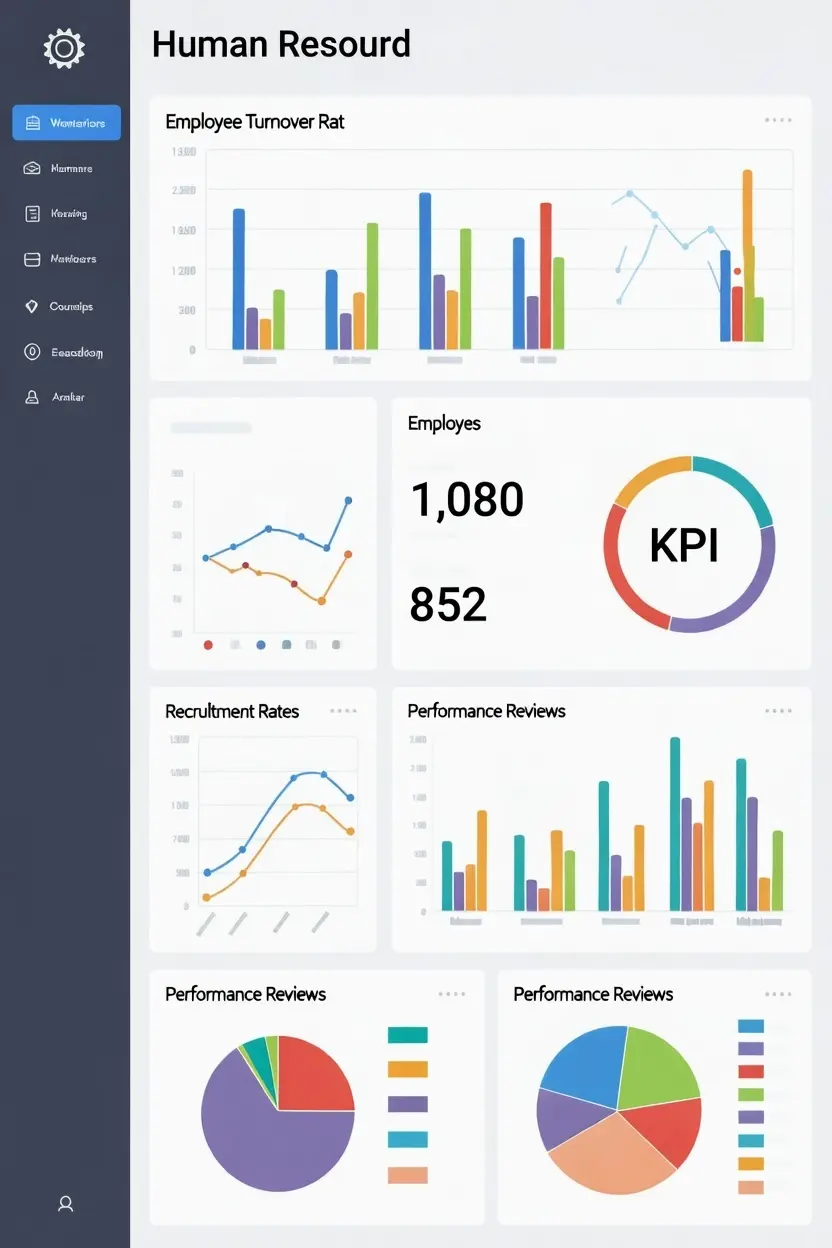Toggle the red legend dot under line chart

point(207,645)
